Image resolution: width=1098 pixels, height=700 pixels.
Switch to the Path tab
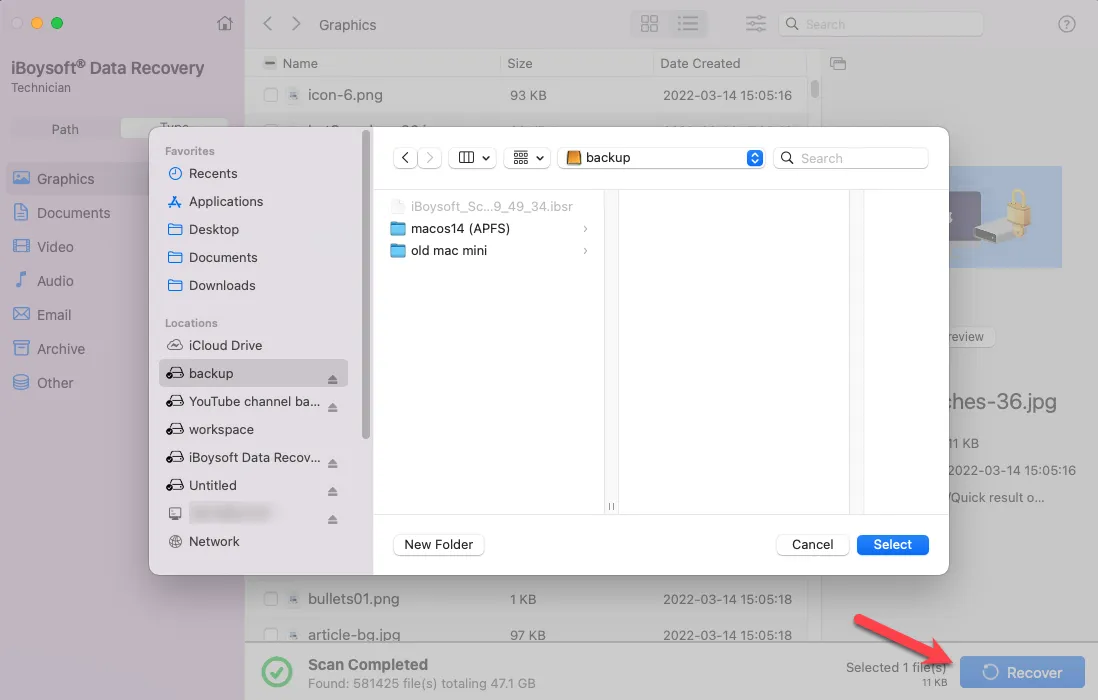tap(65, 129)
